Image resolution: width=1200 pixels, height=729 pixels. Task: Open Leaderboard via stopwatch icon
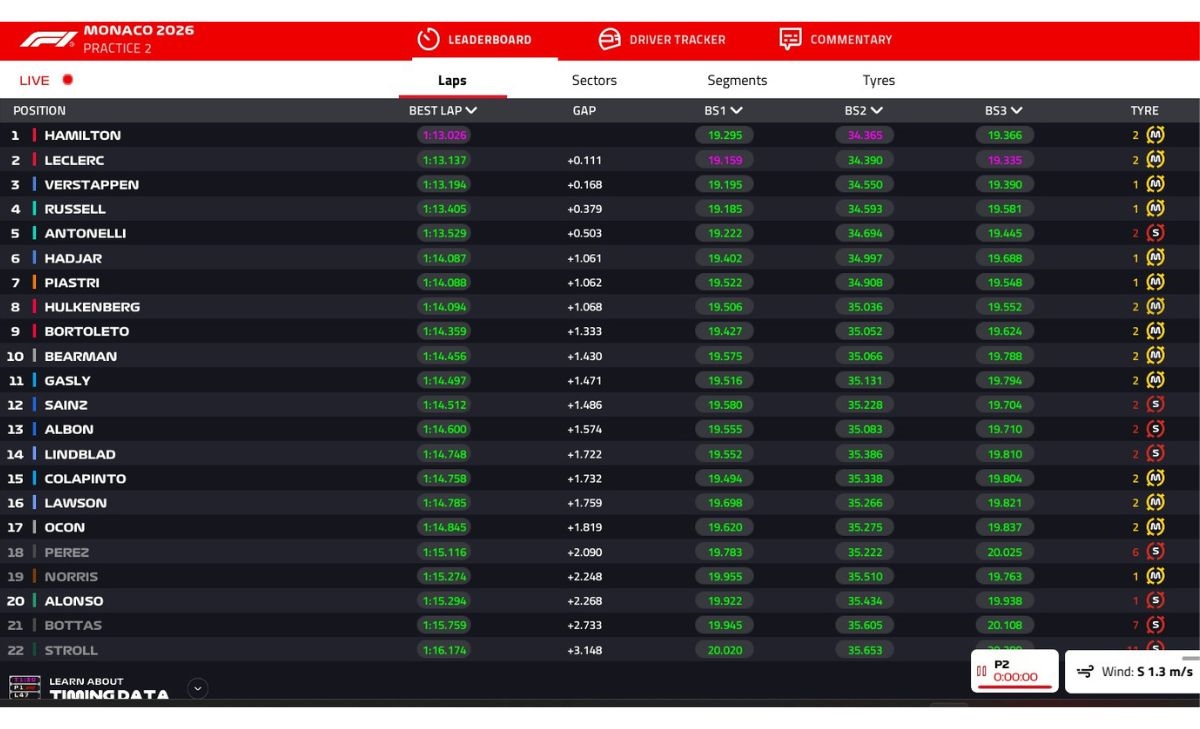(x=429, y=39)
